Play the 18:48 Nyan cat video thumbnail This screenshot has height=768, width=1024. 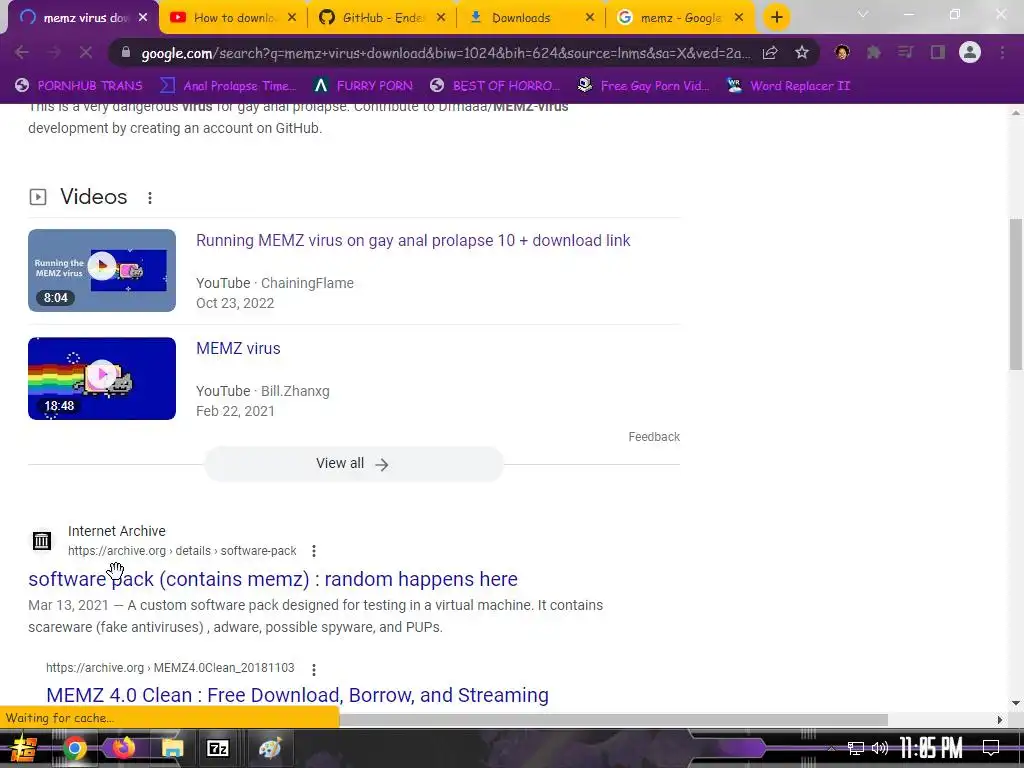coord(102,378)
